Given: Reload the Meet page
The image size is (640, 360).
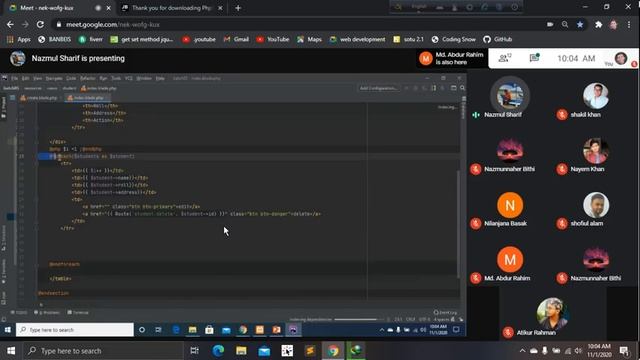Looking at the screenshot, I should pyautogui.click(x=40, y=24).
